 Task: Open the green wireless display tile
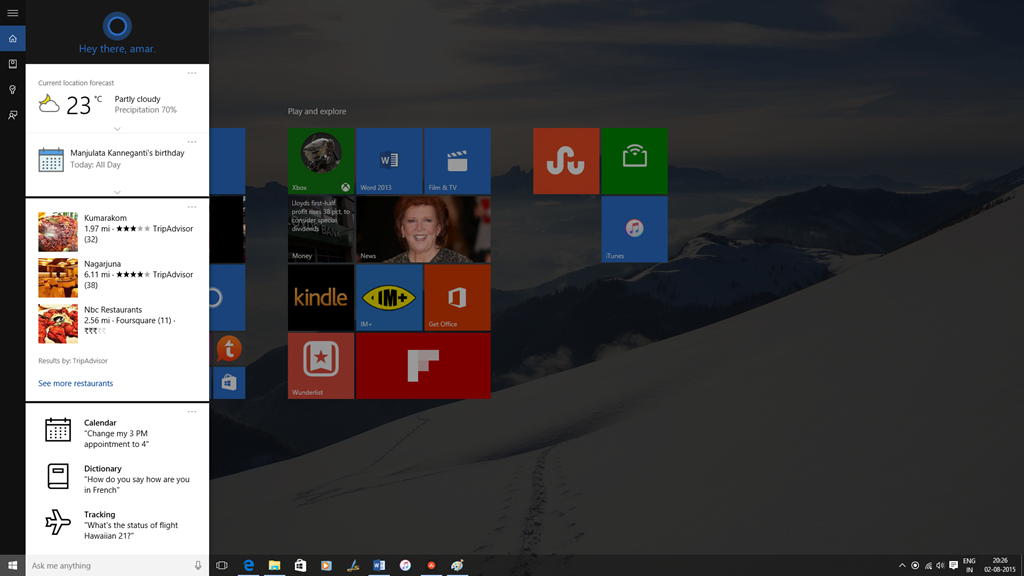635,161
